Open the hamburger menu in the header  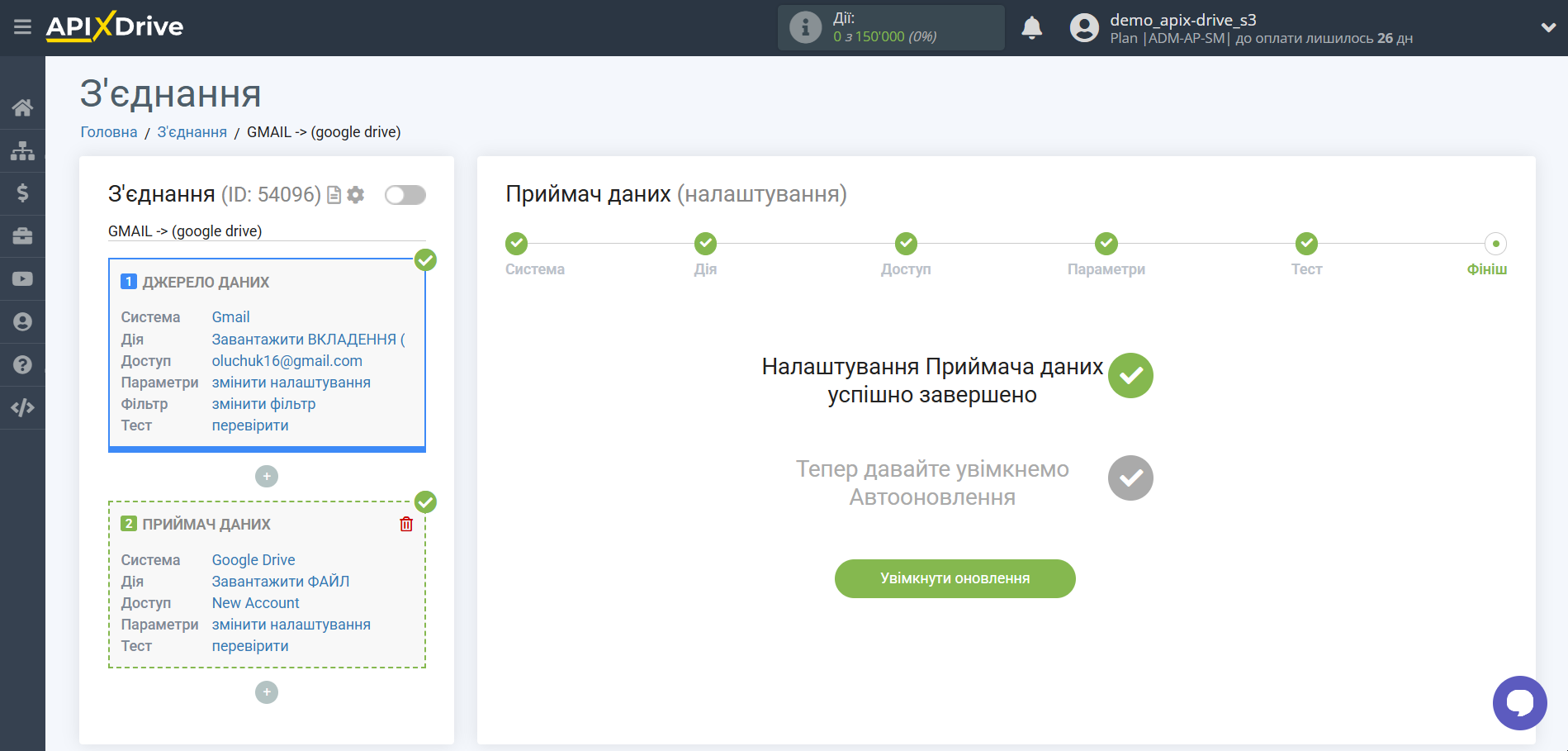click(22, 27)
